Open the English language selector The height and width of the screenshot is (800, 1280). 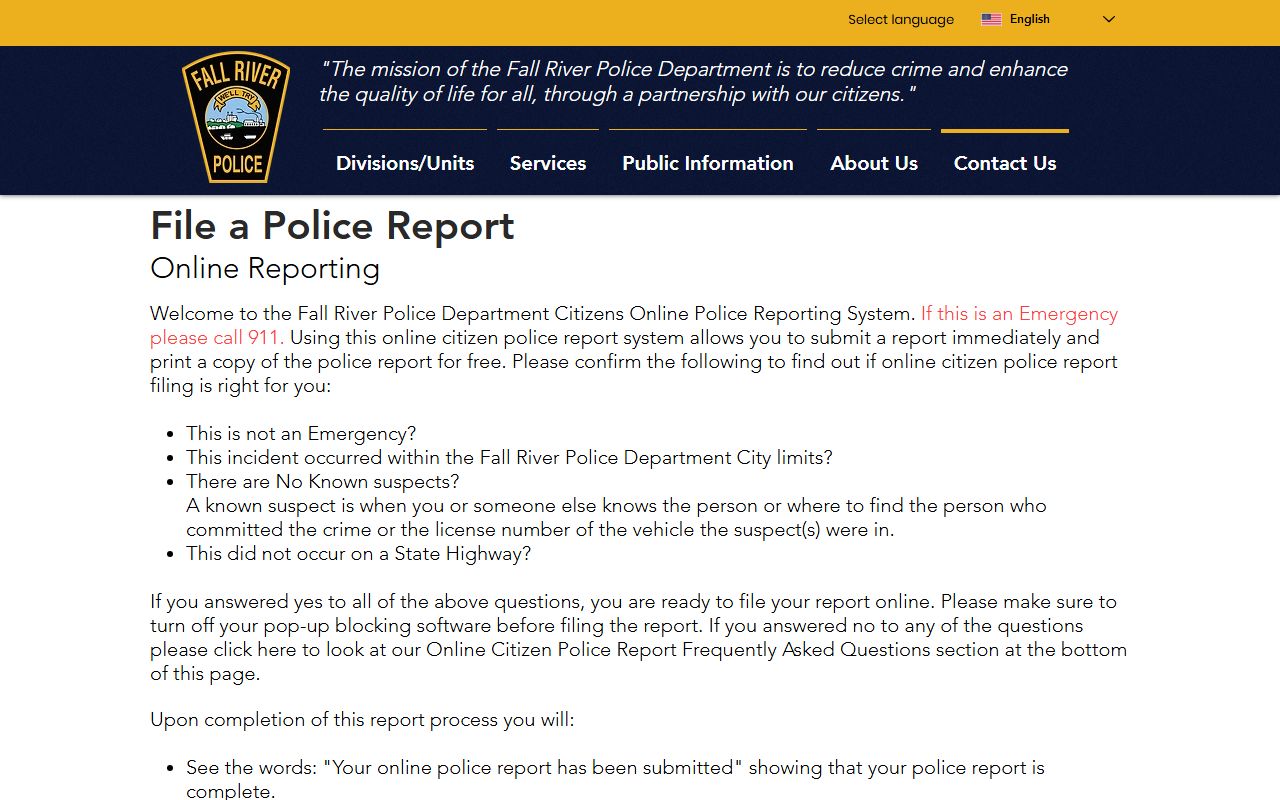pyautogui.click(x=1048, y=19)
